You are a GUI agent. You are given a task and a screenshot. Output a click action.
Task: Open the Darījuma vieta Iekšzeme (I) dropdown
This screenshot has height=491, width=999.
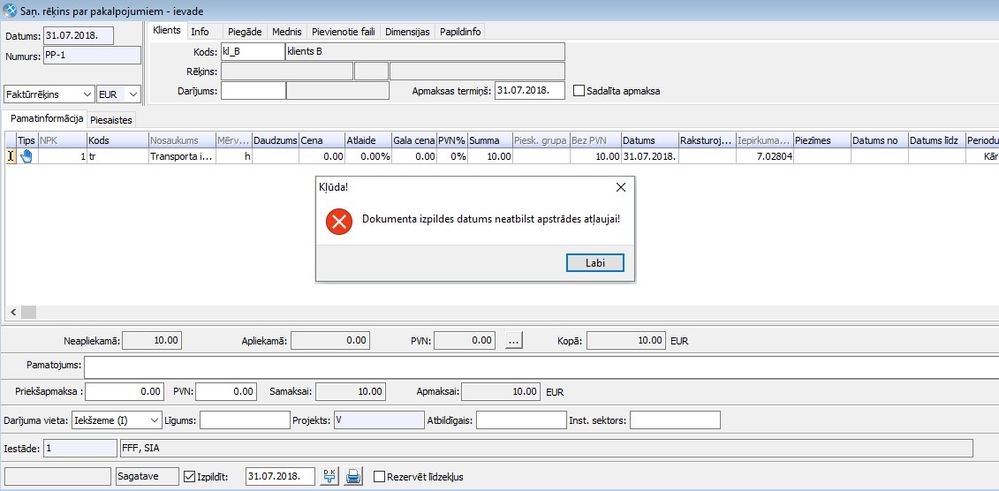click(x=117, y=420)
